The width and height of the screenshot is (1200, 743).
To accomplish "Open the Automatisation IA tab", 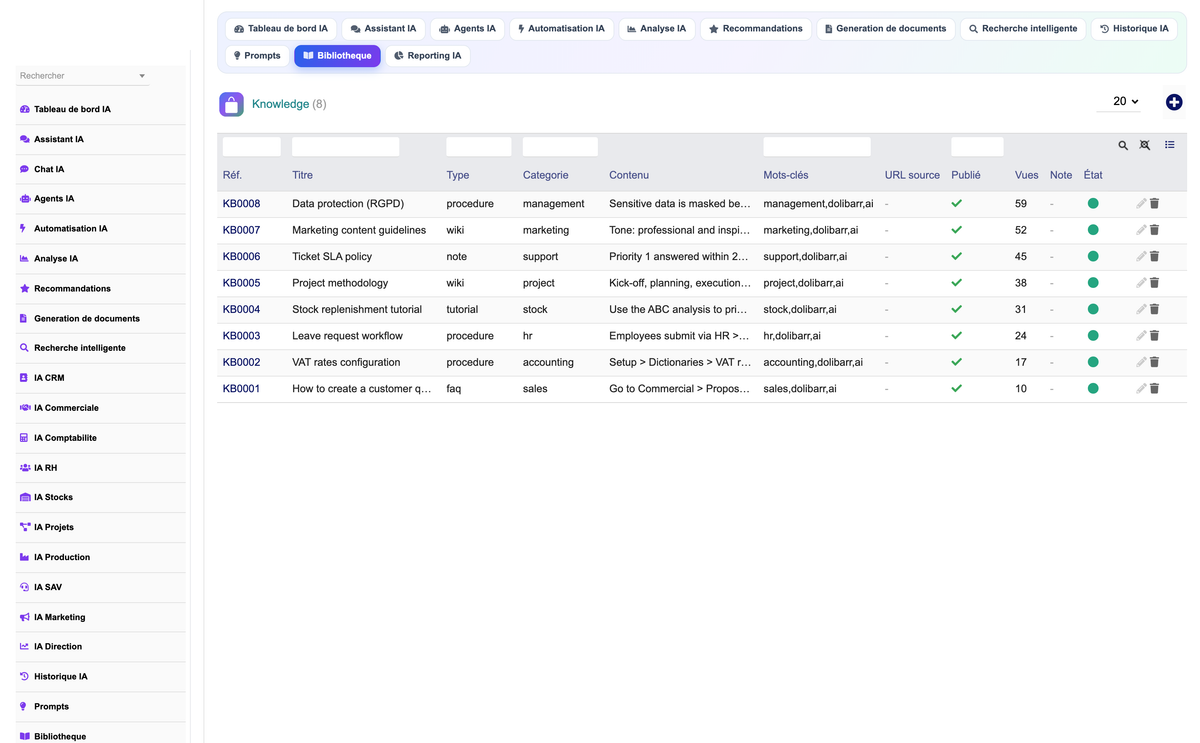I will (x=561, y=29).
